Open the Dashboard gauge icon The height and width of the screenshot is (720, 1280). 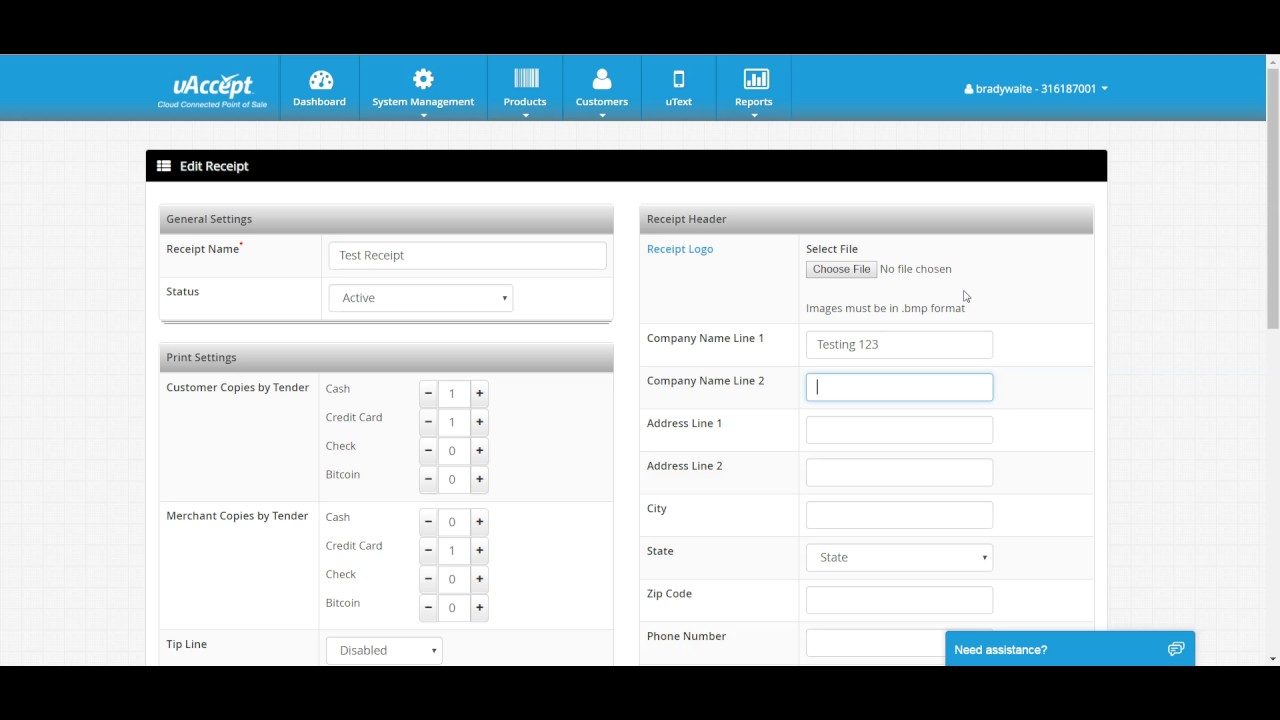(x=320, y=80)
